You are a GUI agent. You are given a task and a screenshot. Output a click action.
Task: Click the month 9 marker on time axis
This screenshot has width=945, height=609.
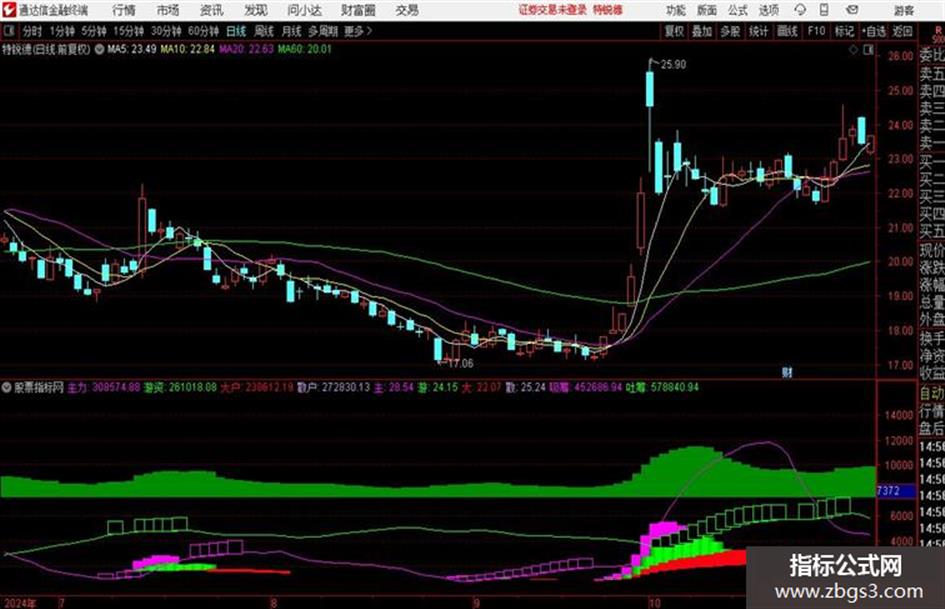click(x=476, y=603)
